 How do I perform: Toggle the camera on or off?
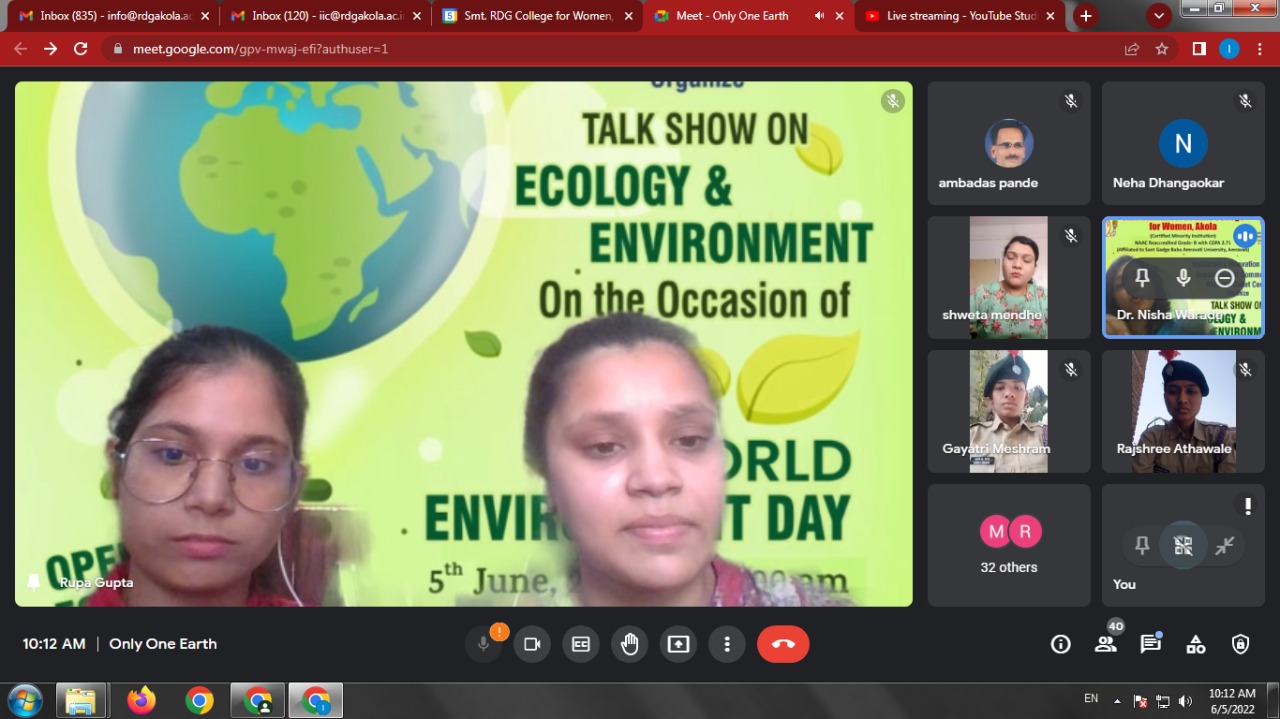pos(532,644)
